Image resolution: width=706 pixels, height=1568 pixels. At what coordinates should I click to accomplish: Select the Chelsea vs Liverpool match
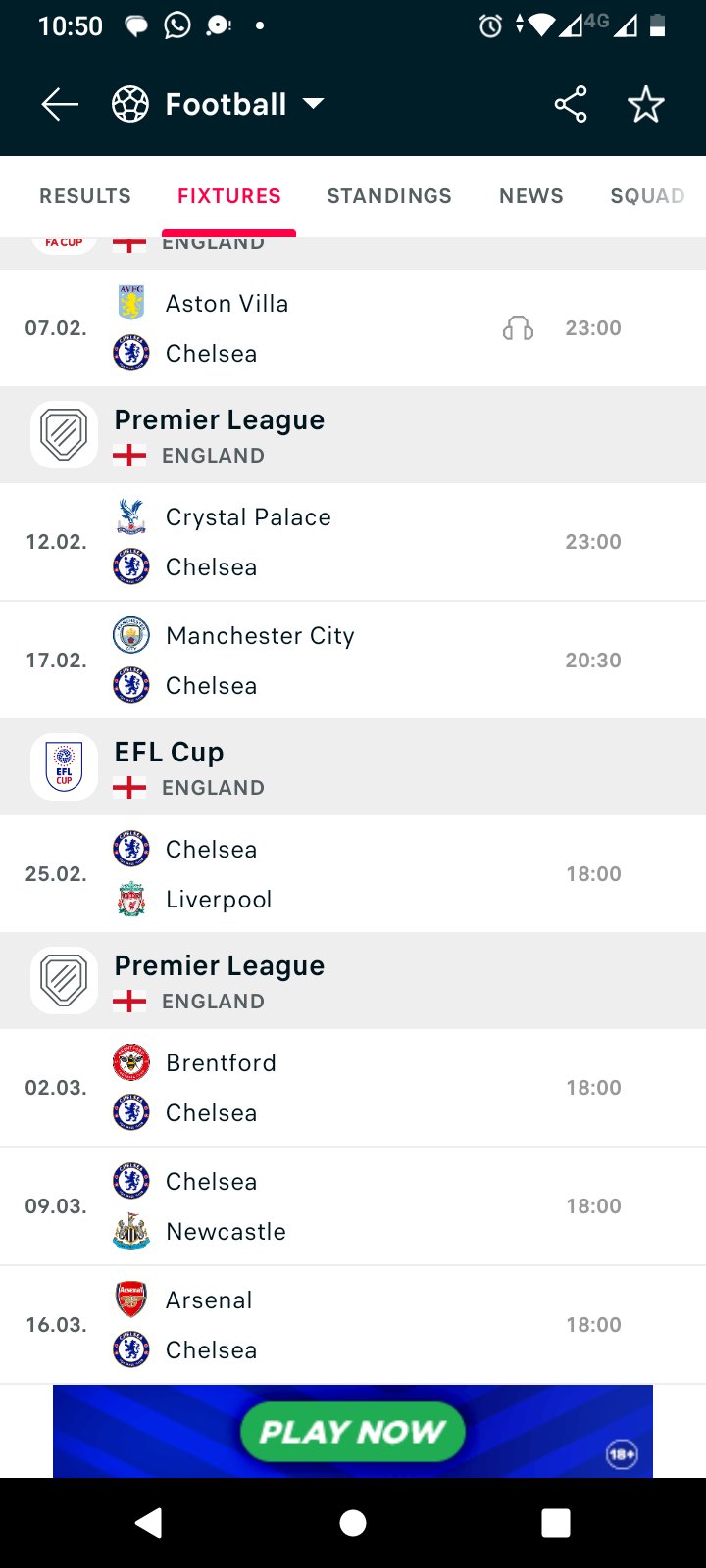tap(353, 874)
